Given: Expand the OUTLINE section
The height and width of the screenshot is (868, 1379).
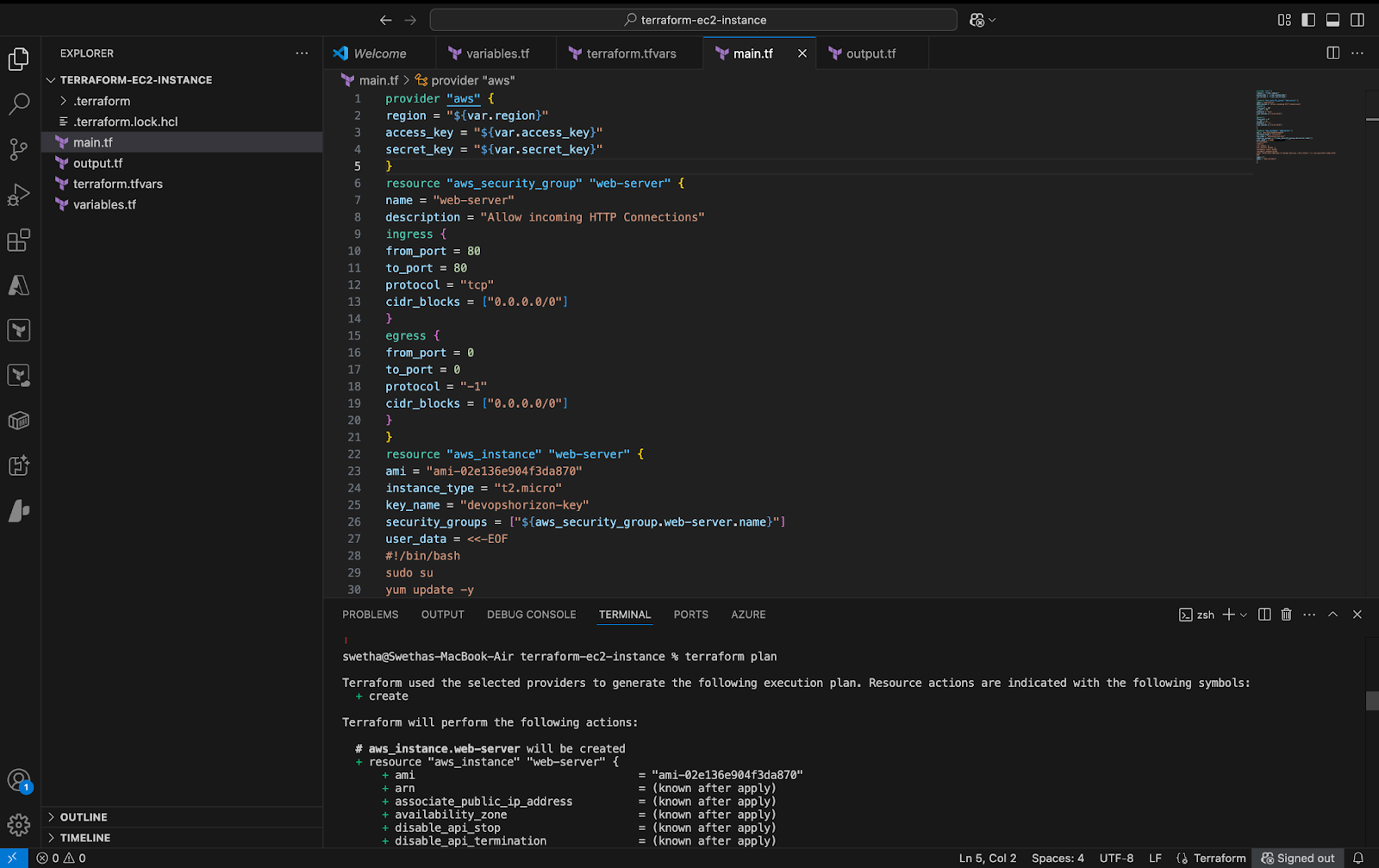Looking at the screenshot, I should point(182,816).
